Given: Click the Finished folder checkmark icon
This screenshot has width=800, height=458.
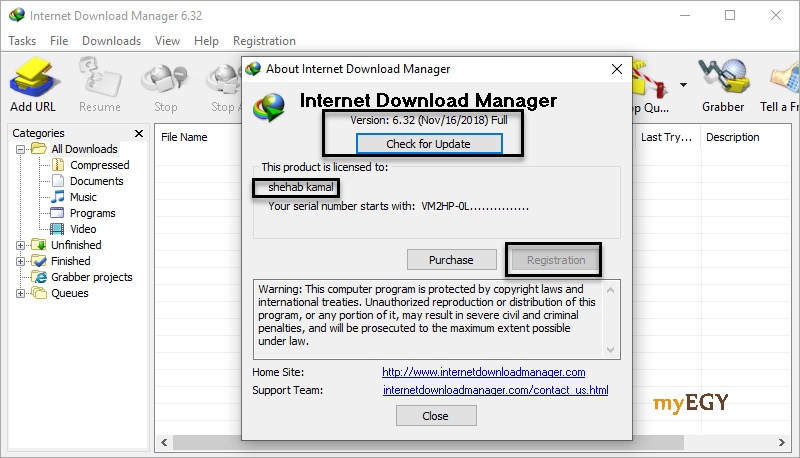Looking at the screenshot, I should (39, 261).
